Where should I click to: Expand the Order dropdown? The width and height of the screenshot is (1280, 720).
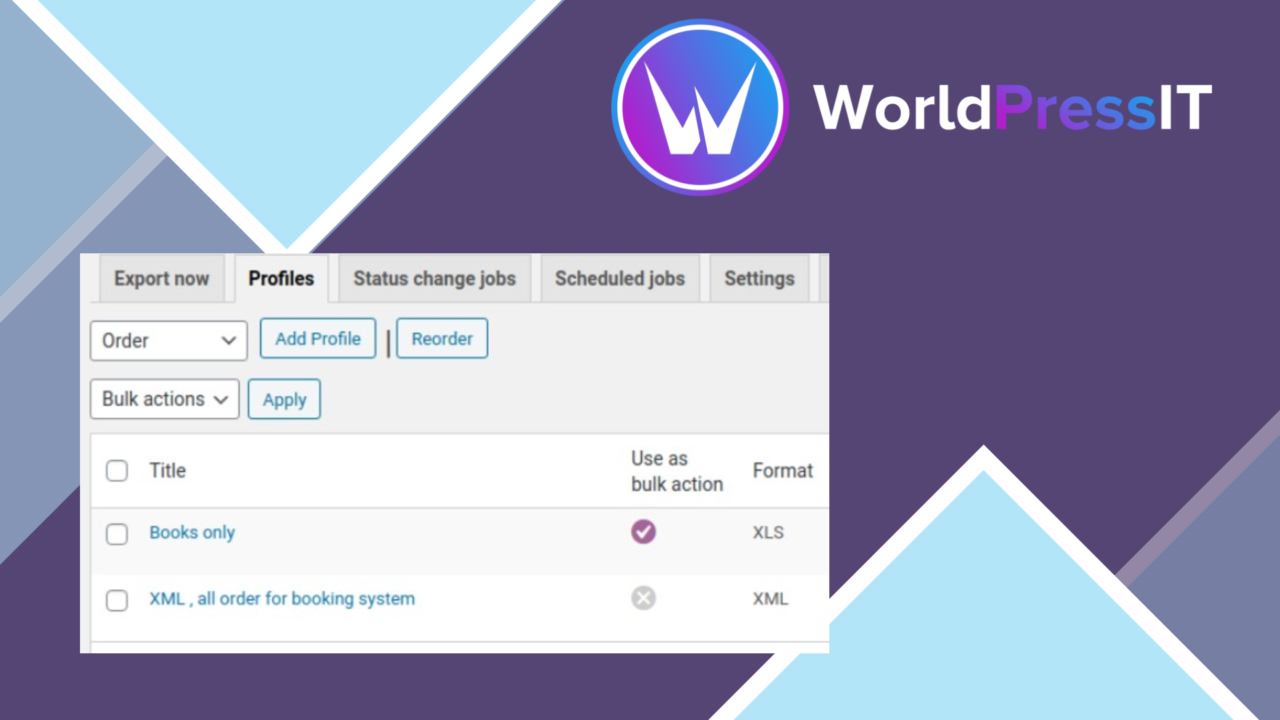click(169, 340)
